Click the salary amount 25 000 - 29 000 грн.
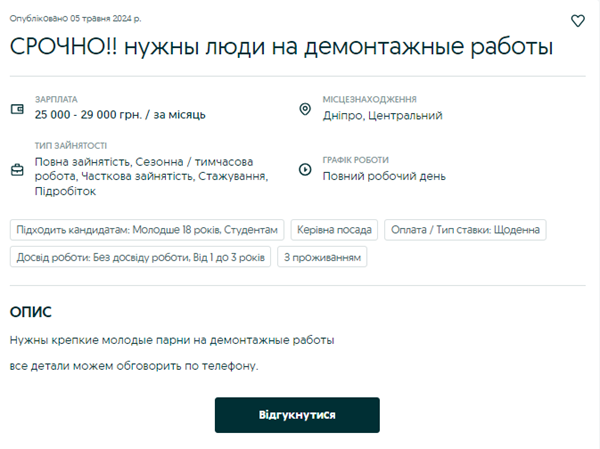Screen dimensions: 600x449 point(120,115)
